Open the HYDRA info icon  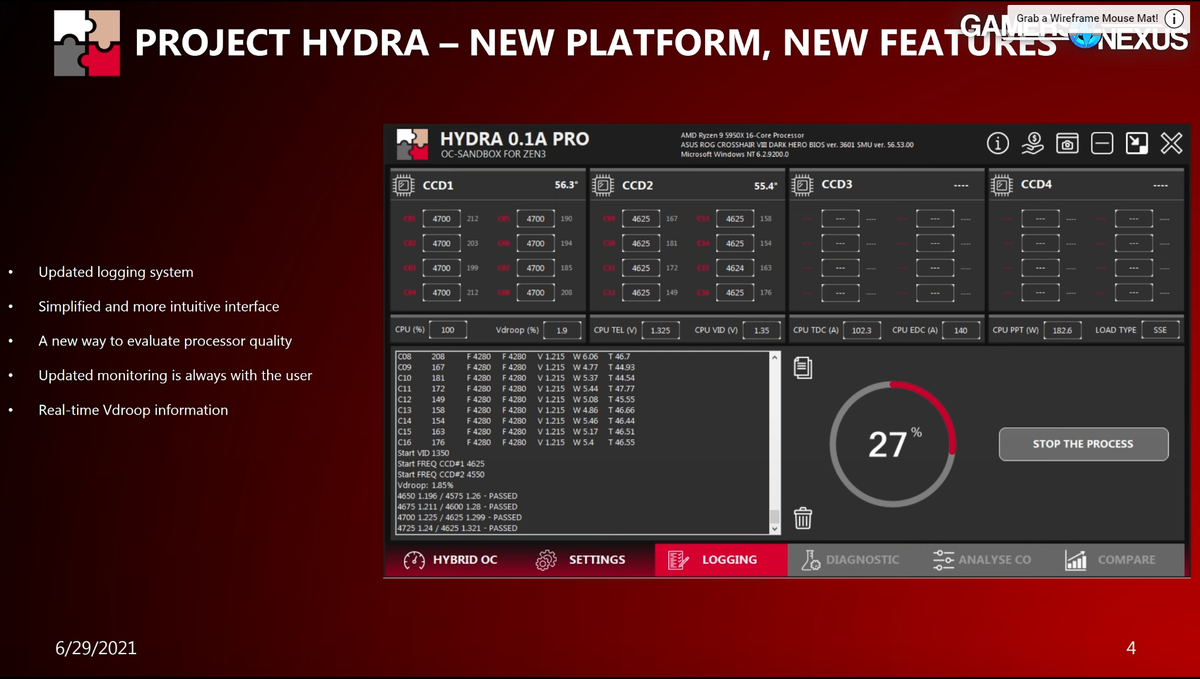(998, 144)
